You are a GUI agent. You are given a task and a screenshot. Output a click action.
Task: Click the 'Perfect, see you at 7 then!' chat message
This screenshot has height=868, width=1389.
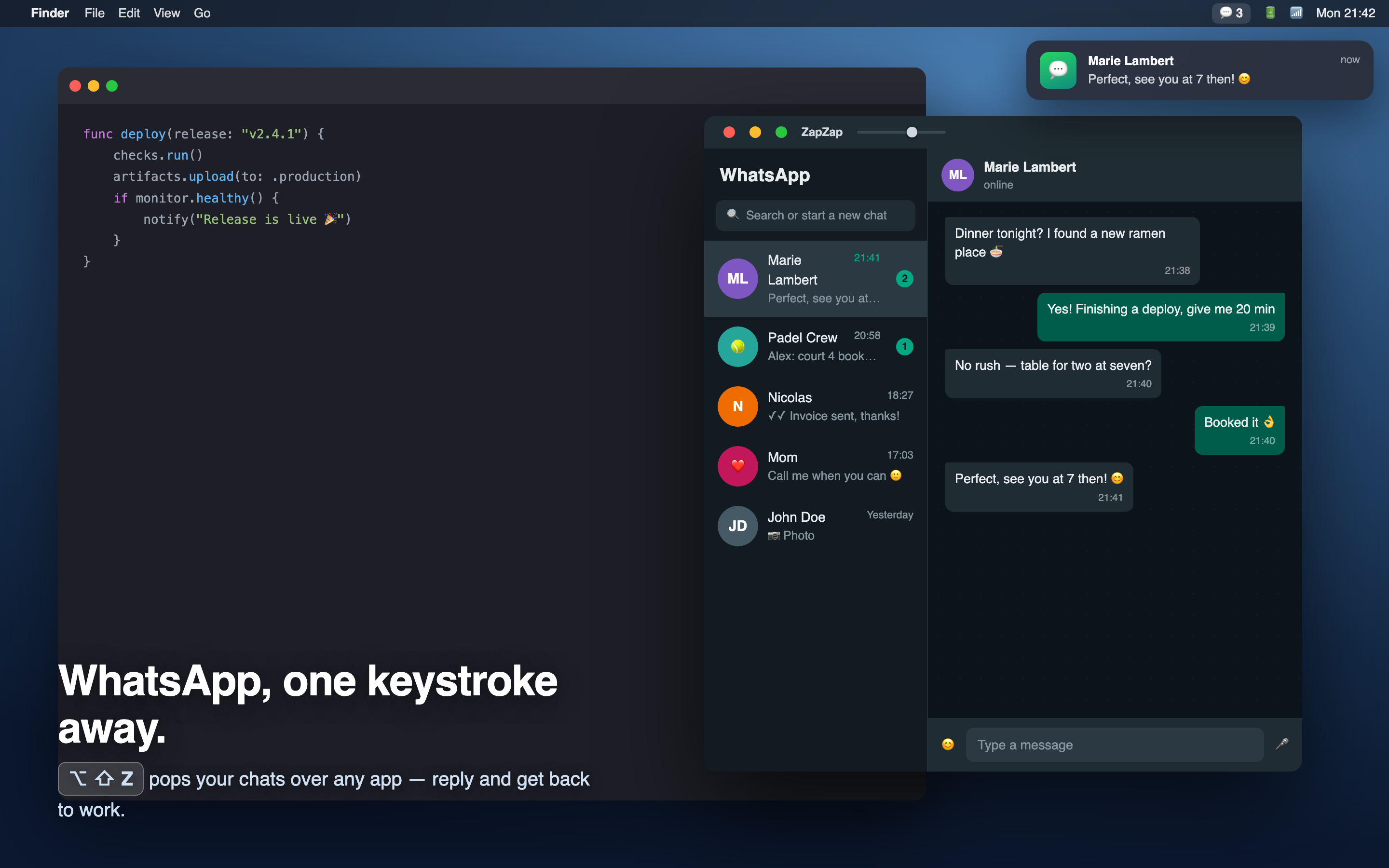coord(1039,487)
